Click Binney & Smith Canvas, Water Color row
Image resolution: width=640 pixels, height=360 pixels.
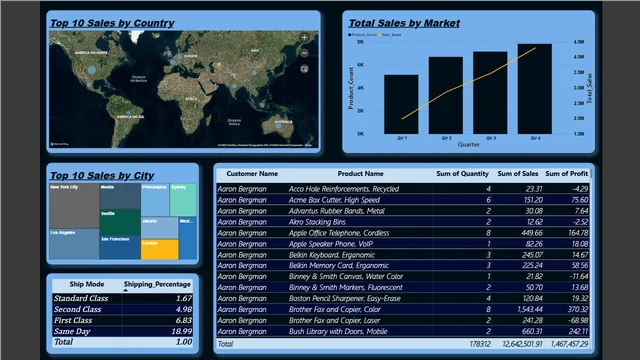403,277
